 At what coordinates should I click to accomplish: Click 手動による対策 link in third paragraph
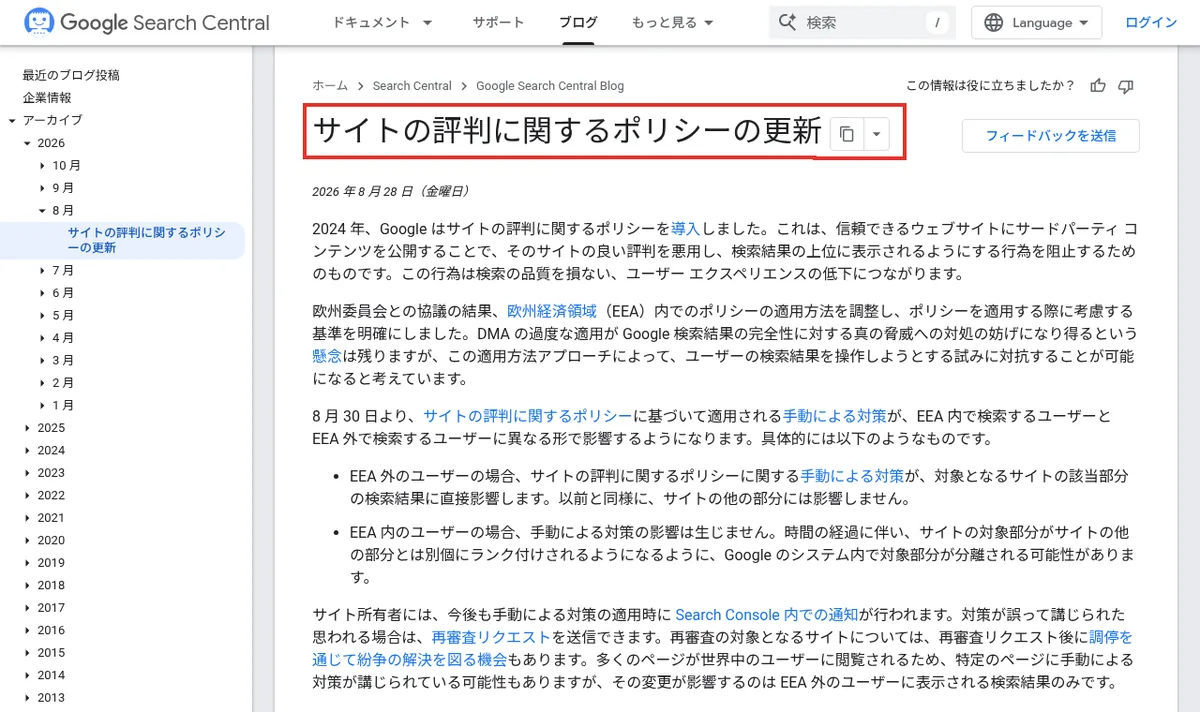click(x=835, y=415)
